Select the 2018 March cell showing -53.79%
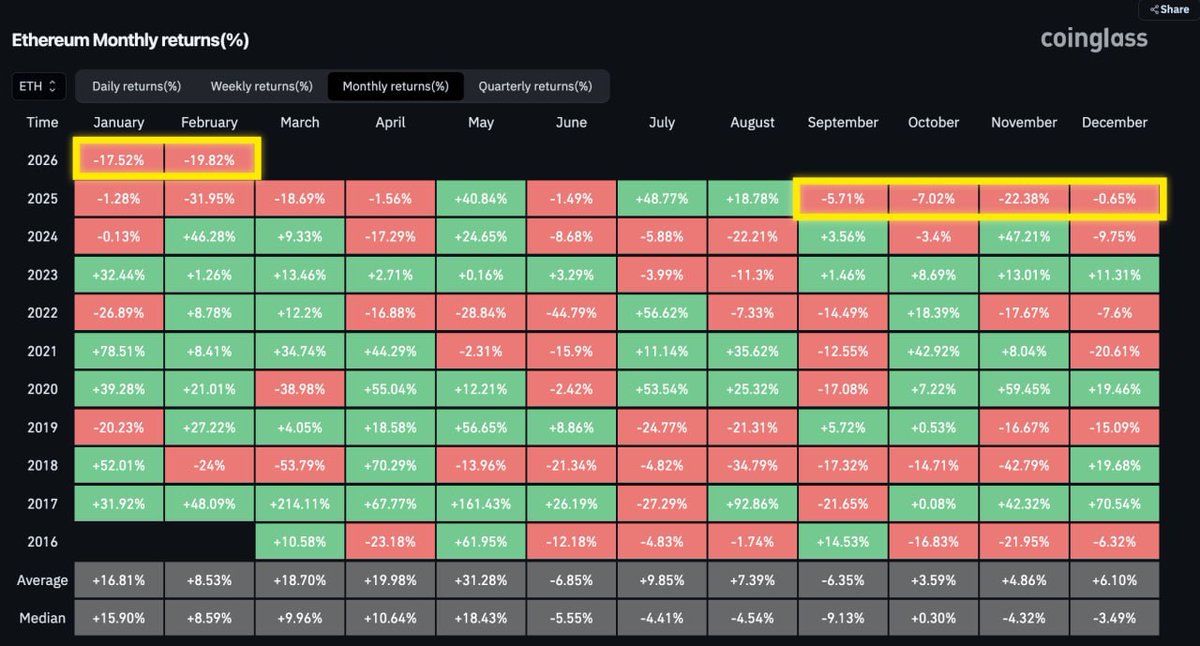This screenshot has width=1200, height=646. pos(299,465)
